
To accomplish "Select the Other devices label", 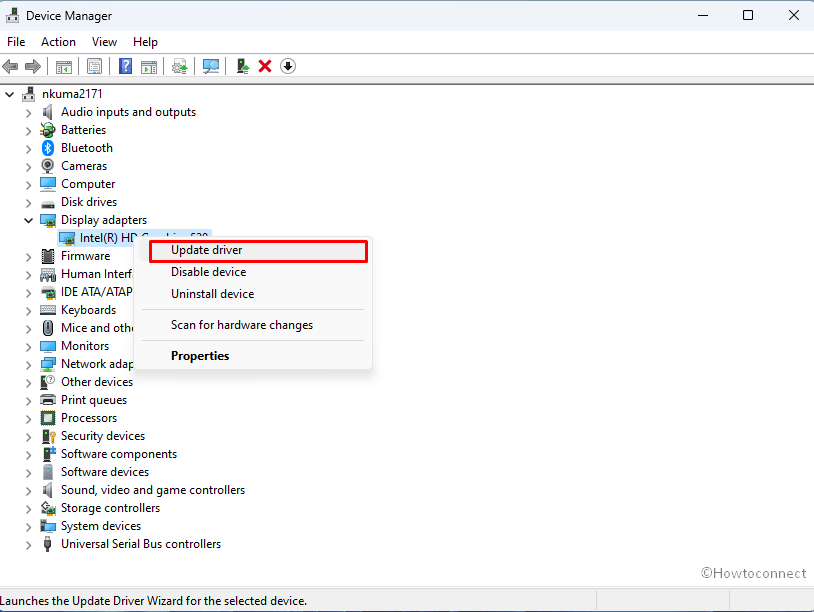I will 97,382.
